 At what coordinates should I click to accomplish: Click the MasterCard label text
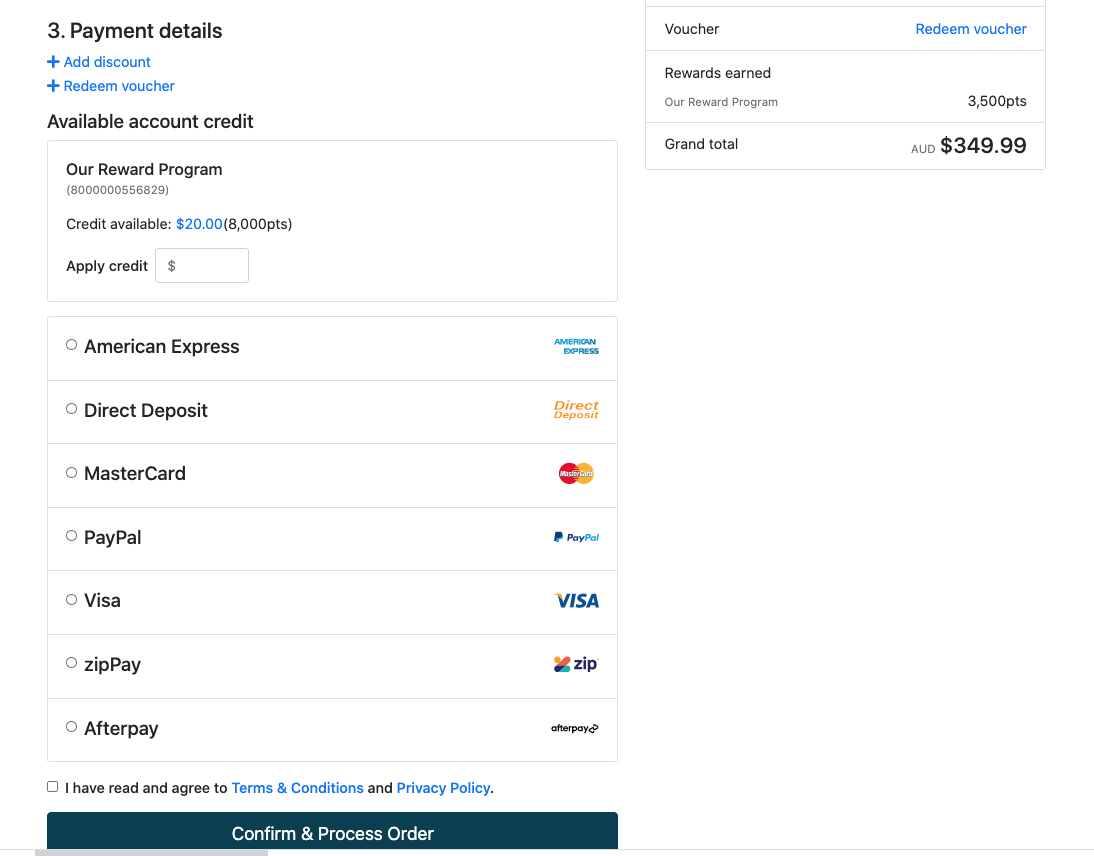tap(135, 474)
